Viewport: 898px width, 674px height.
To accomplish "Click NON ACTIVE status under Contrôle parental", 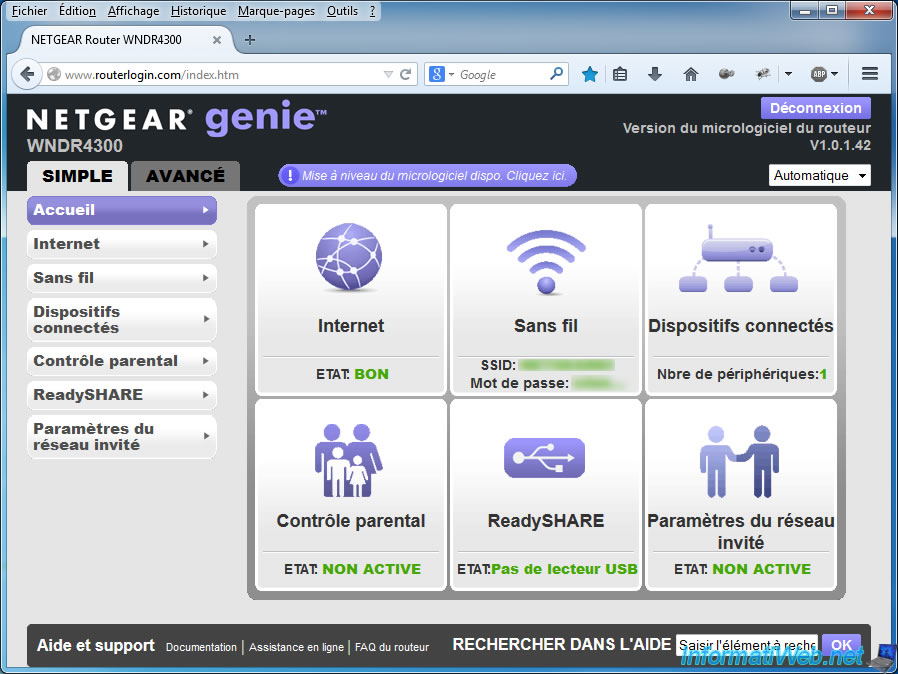I will coord(371,569).
